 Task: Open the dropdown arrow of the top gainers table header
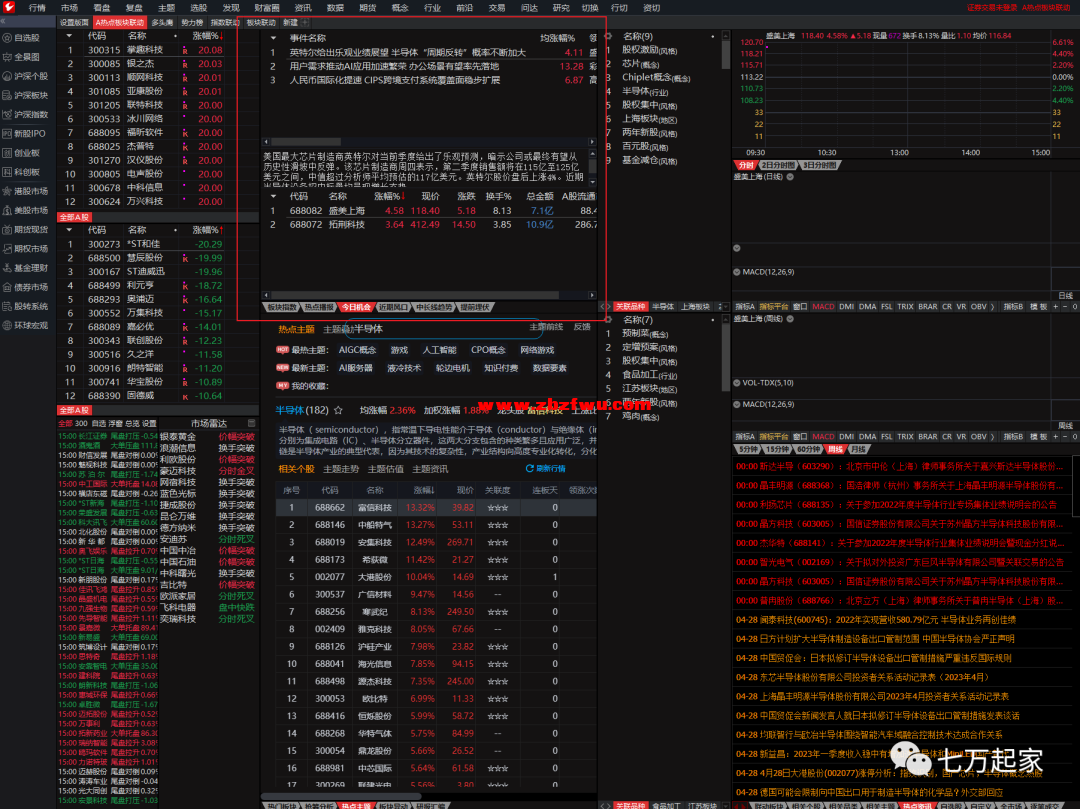[68, 36]
